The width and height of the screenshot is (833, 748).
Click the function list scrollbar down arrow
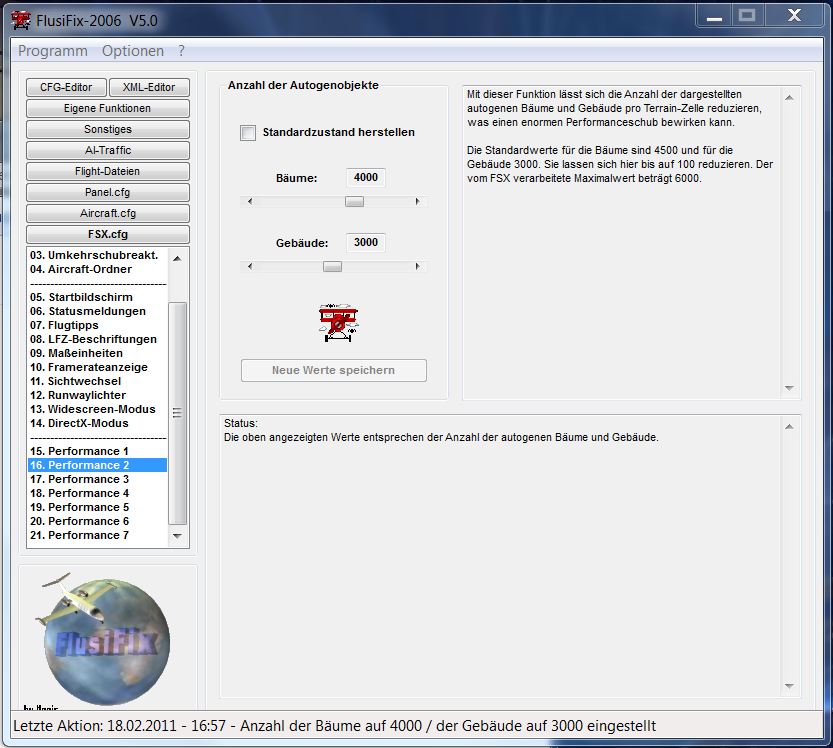point(177,536)
